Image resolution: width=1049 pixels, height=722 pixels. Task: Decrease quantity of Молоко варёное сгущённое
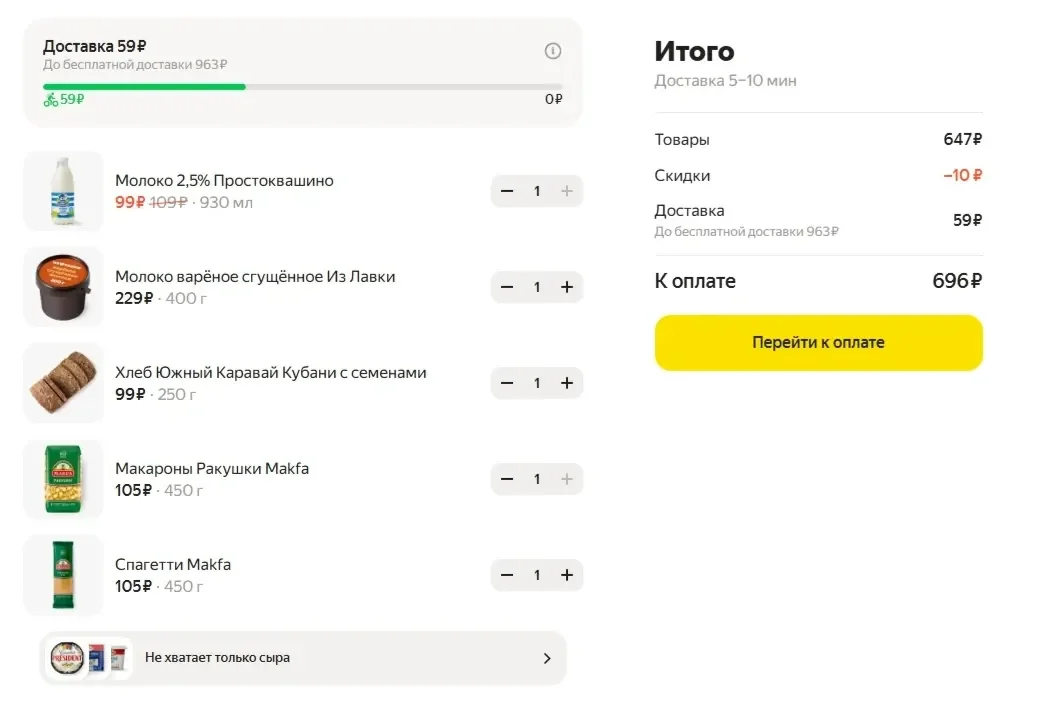(x=507, y=287)
